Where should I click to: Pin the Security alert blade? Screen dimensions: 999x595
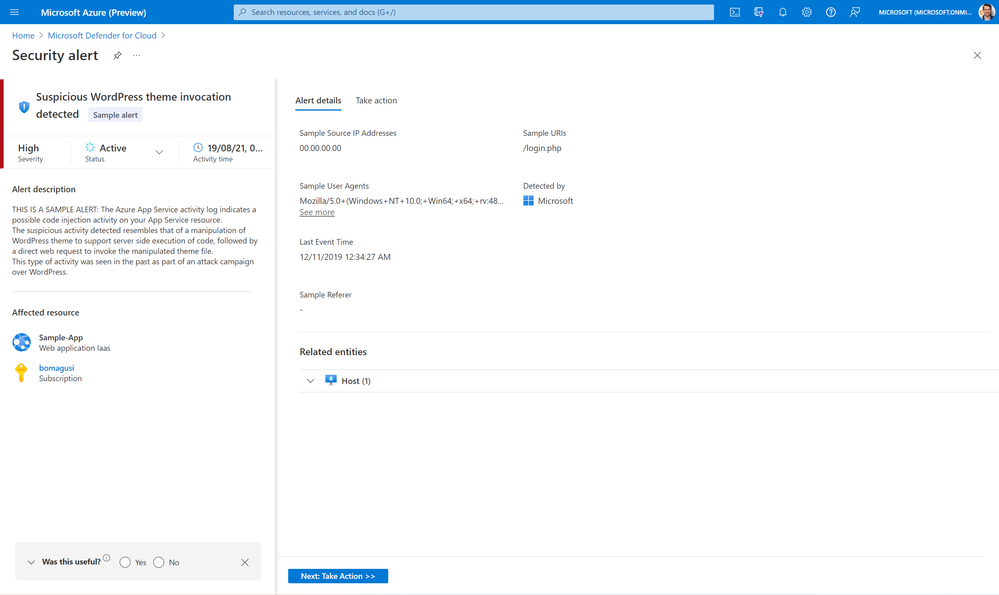117,55
